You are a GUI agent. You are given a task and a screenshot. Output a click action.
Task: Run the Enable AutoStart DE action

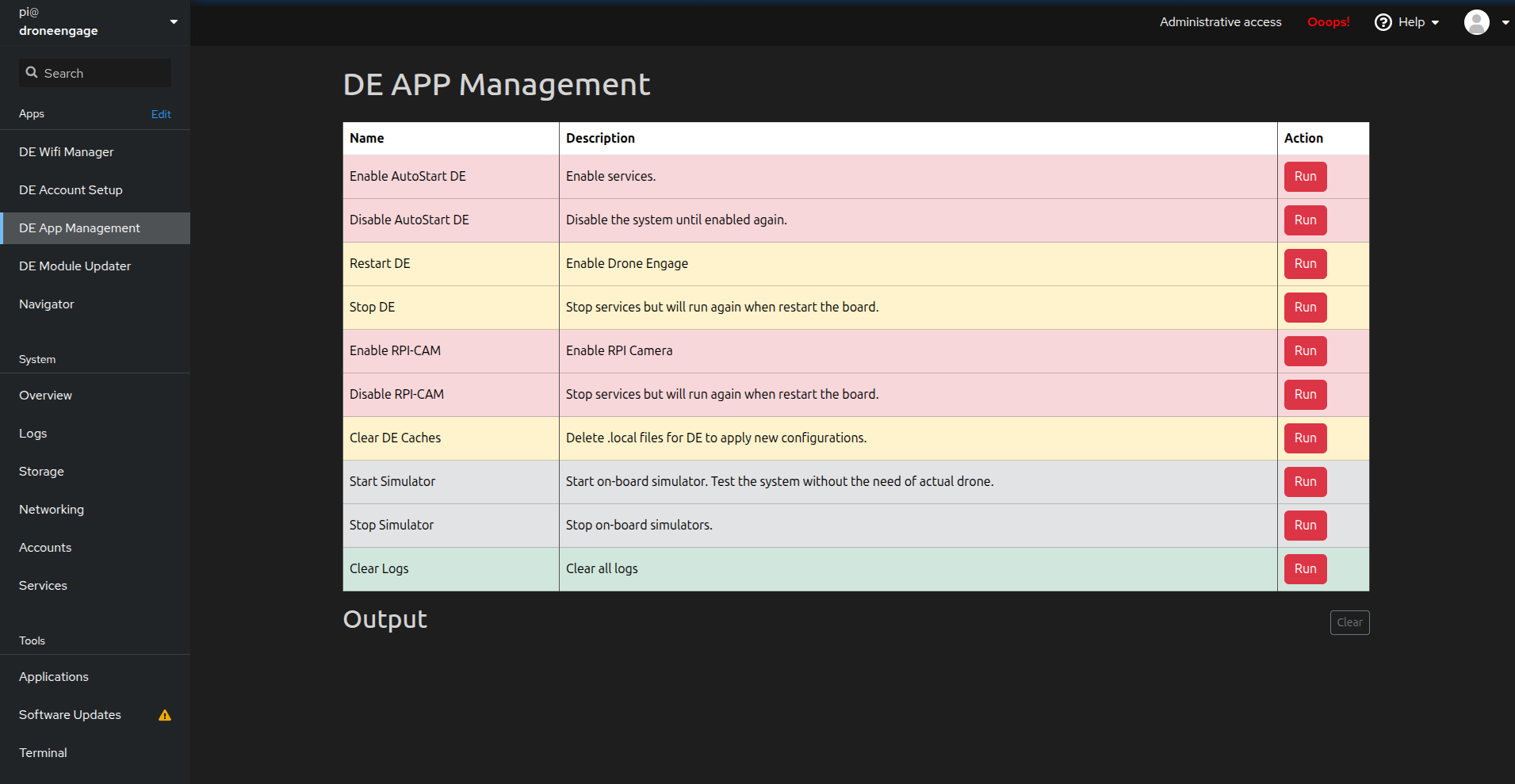[1304, 176]
